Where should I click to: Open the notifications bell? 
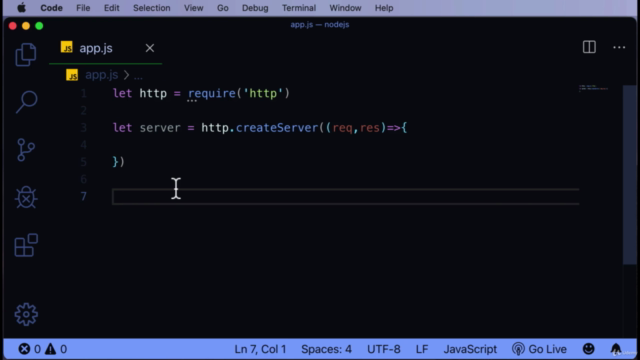tap(616, 349)
